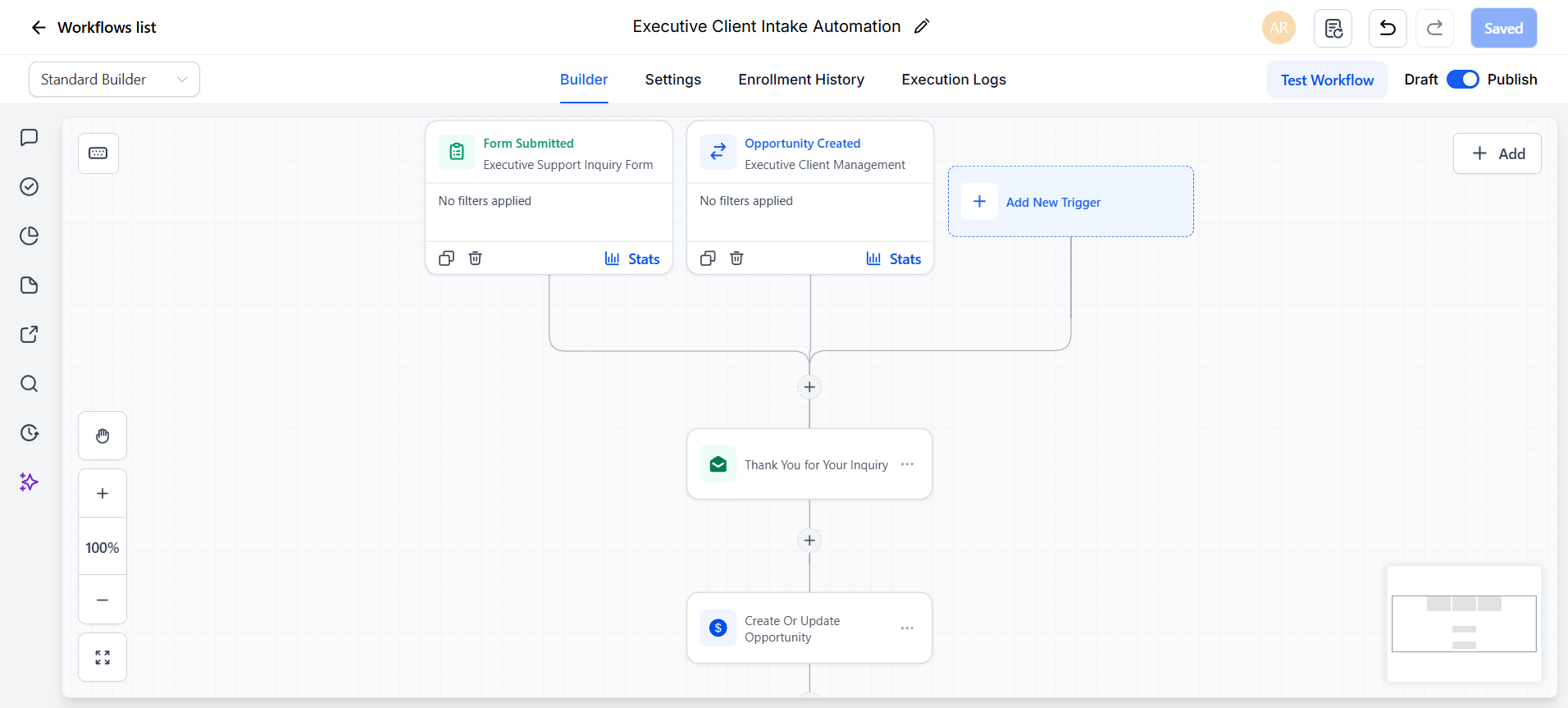Select the hand pan tool

pos(103,436)
